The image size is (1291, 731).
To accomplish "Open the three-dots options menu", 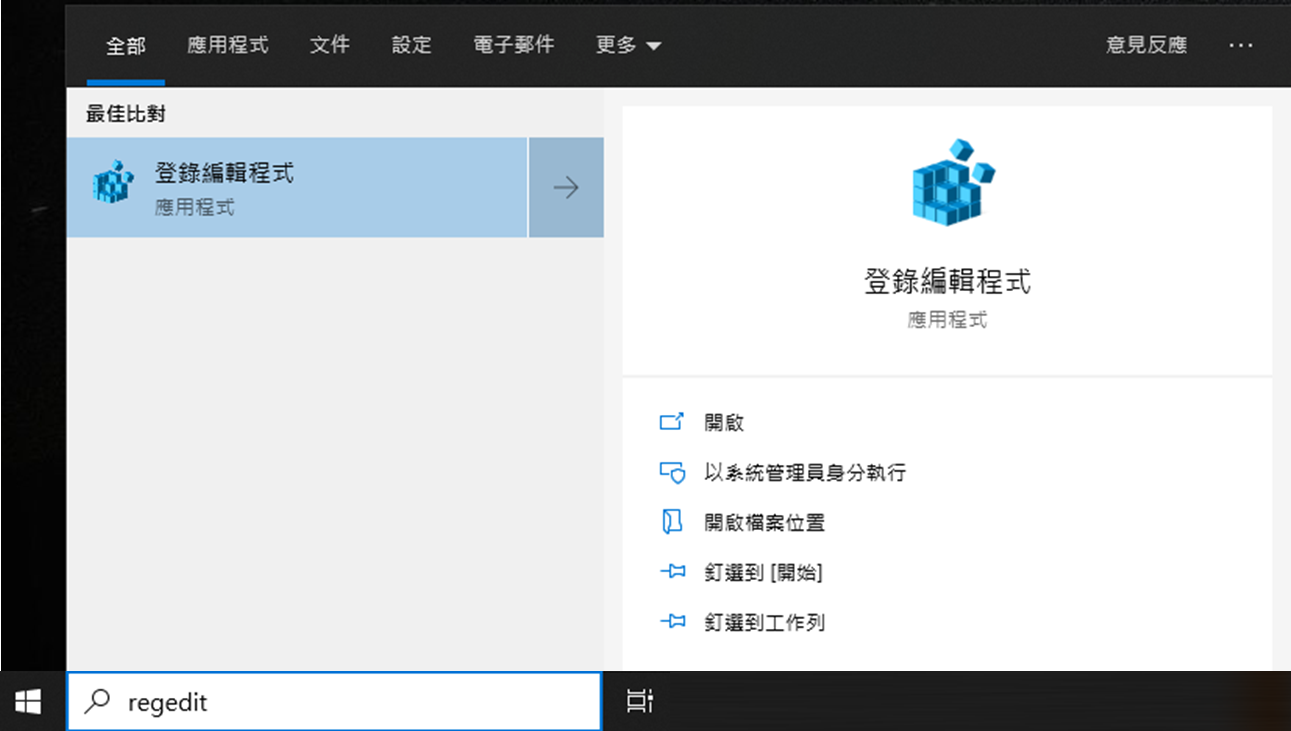I will tap(1240, 45).
